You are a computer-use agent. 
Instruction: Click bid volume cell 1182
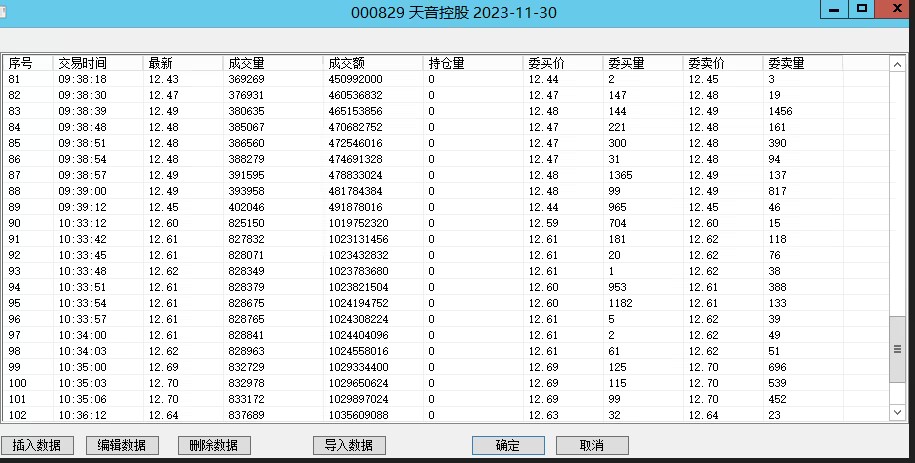click(x=620, y=303)
